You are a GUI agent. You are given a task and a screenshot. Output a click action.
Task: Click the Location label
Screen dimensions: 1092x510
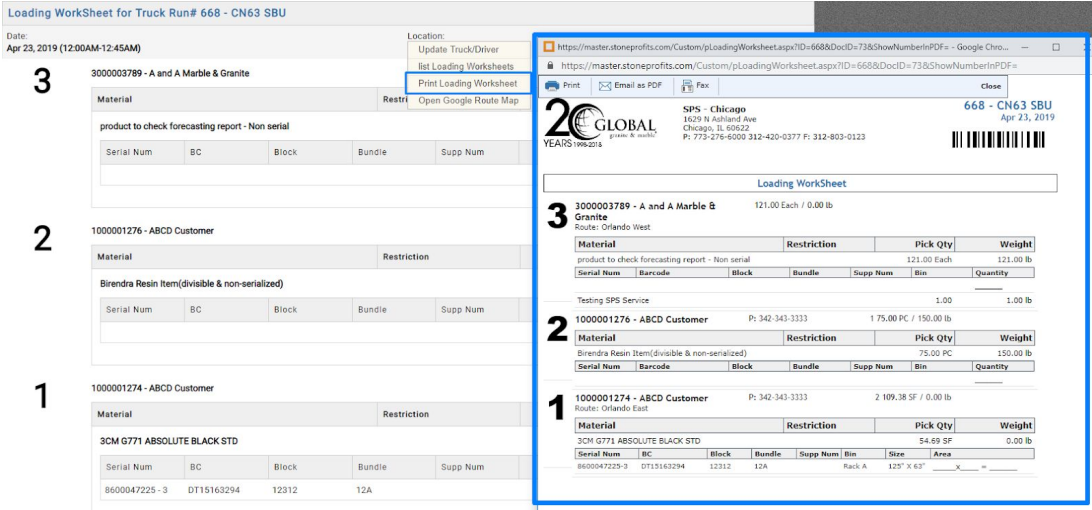pos(426,36)
